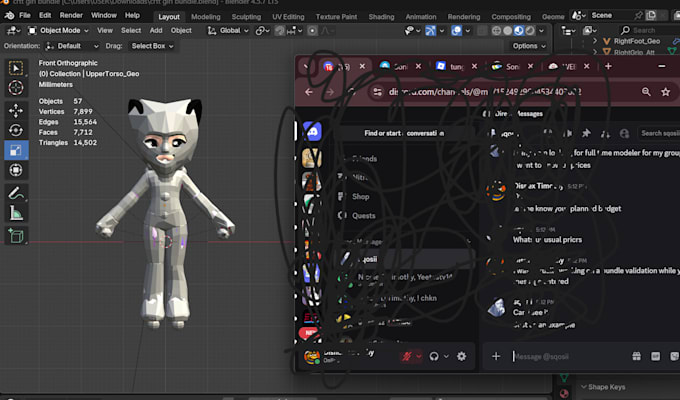Screen dimensions: 680x400
Task: Switch to the Shading workspace tab
Action: (x=381, y=17)
